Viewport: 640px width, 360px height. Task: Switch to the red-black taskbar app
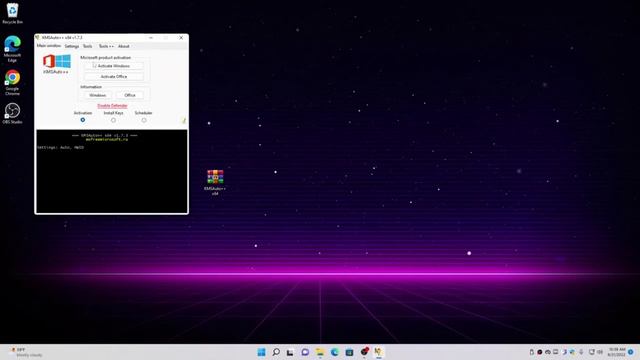[x=364, y=352]
